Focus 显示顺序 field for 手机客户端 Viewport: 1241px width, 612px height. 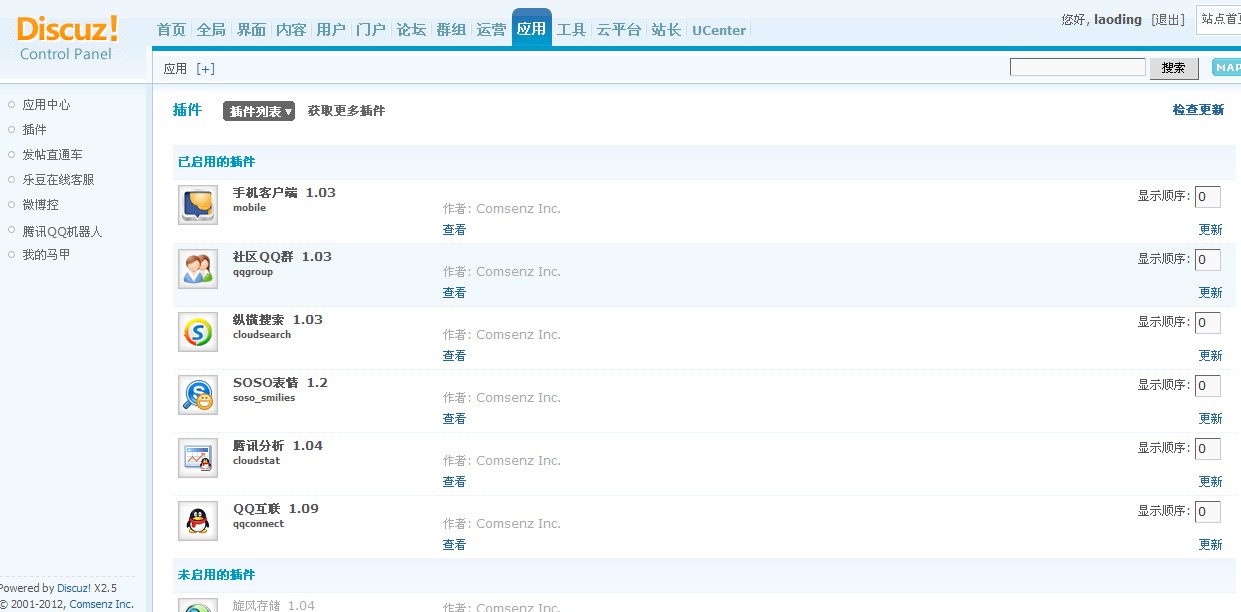pos(1208,197)
